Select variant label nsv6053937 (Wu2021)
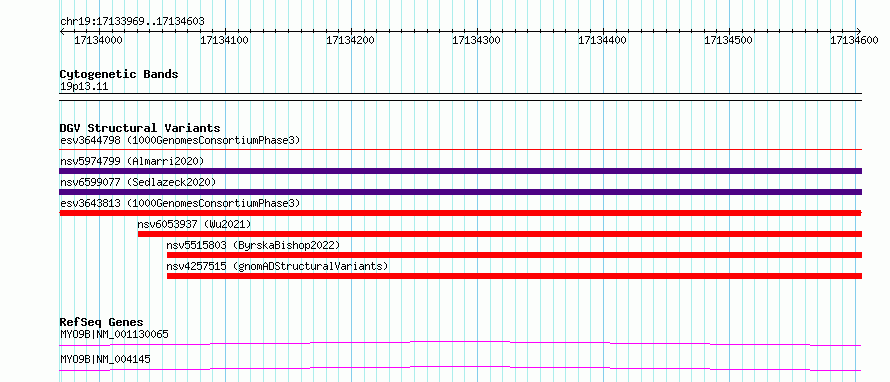 (194, 224)
